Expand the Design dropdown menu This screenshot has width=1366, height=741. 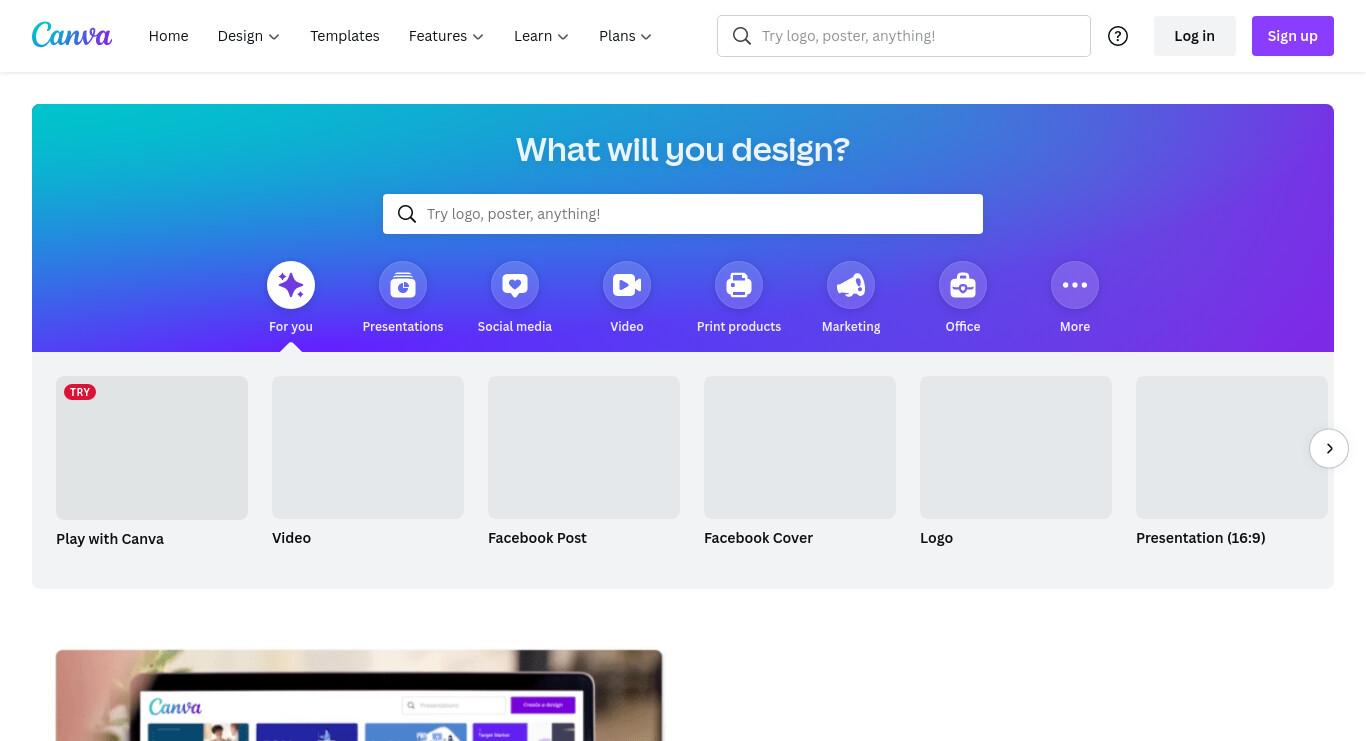(x=249, y=36)
